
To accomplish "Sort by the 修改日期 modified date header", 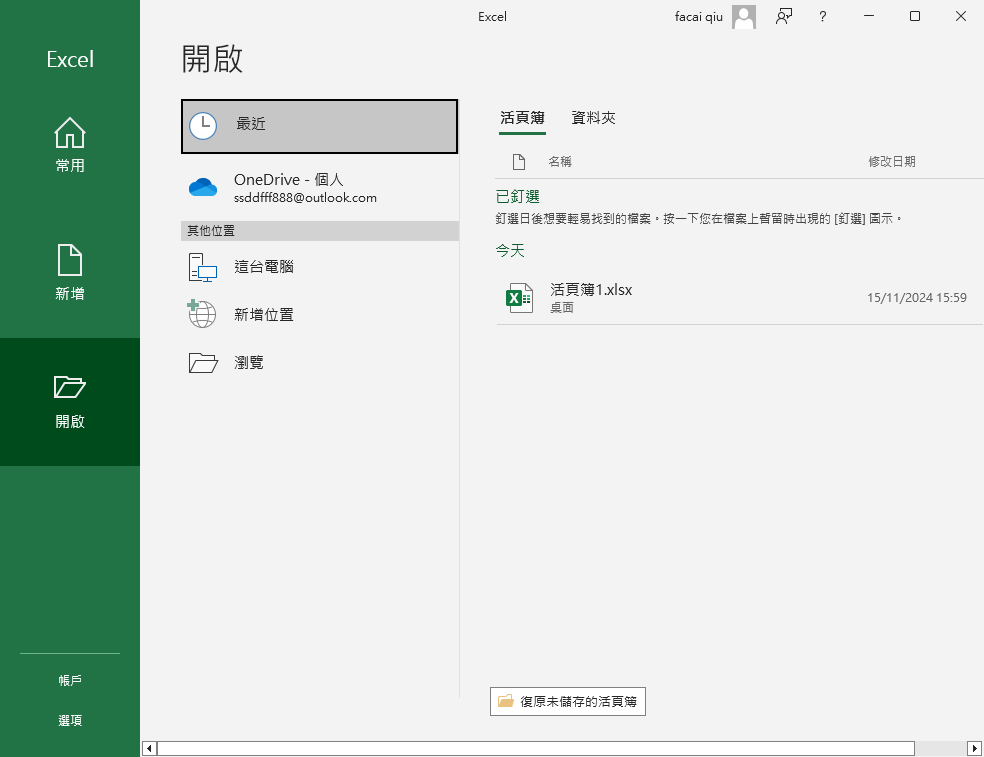I will [x=892, y=162].
